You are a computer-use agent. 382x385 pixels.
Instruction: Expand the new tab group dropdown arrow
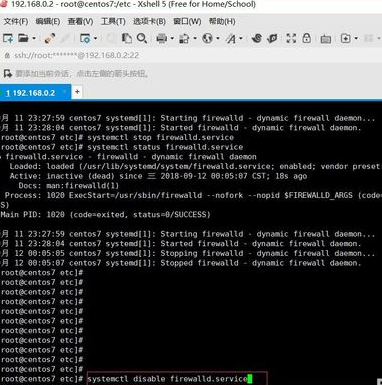point(356,39)
